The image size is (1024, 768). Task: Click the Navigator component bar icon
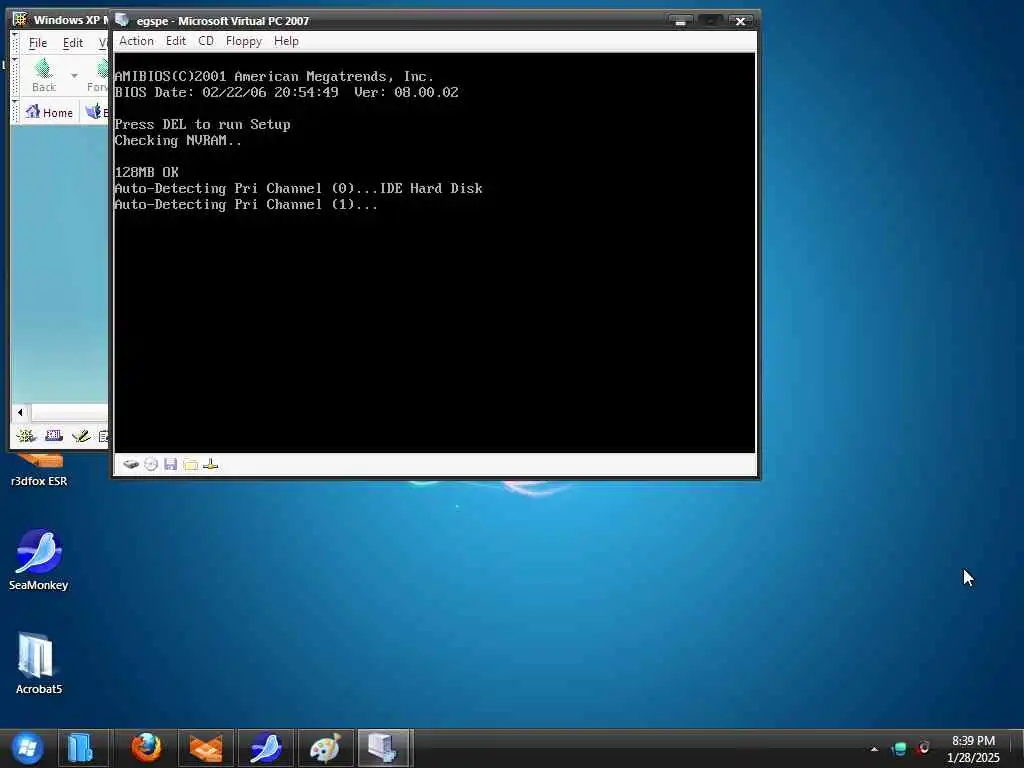click(26, 436)
